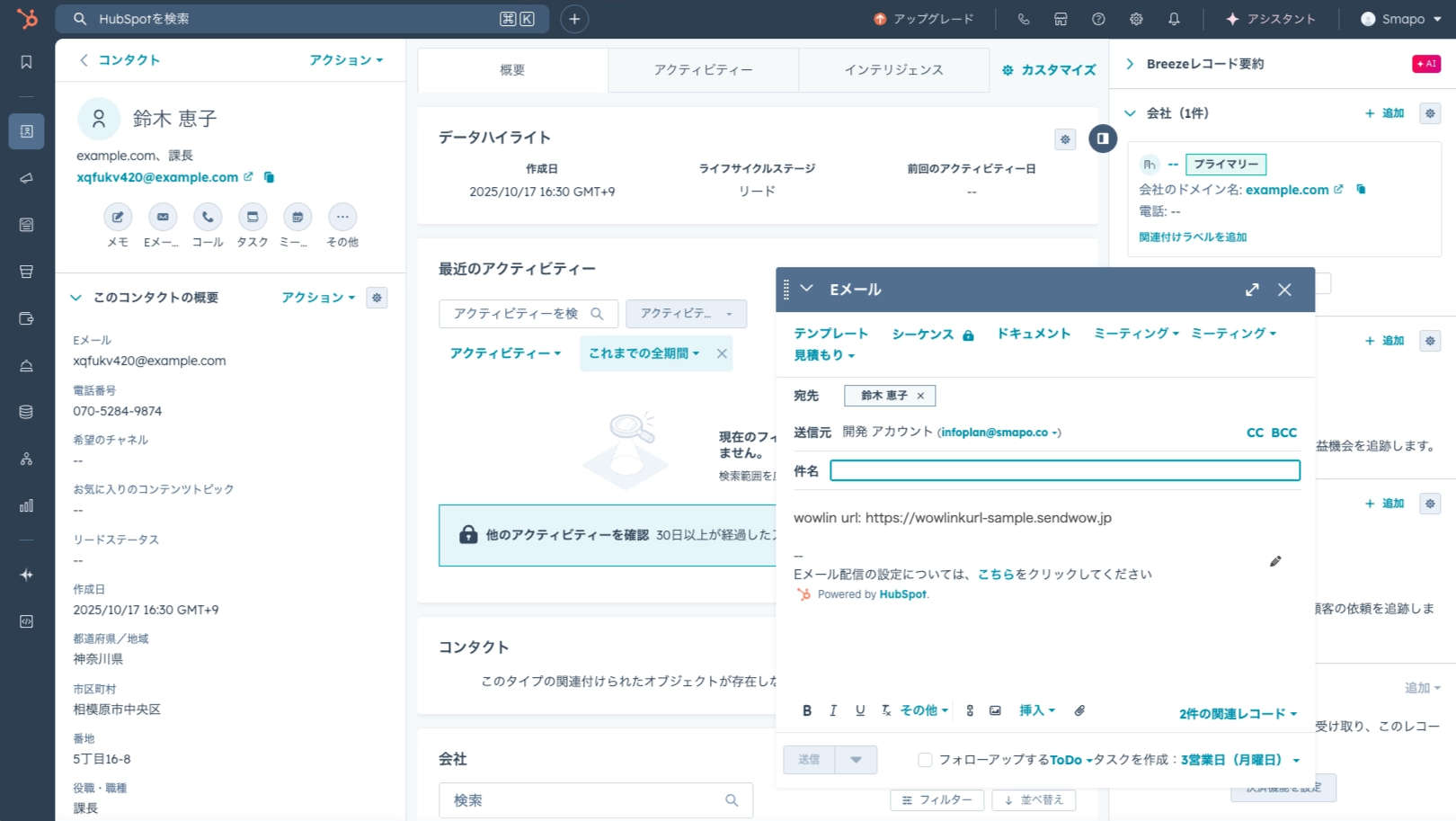Click the アップグレード button

coord(923,19)
